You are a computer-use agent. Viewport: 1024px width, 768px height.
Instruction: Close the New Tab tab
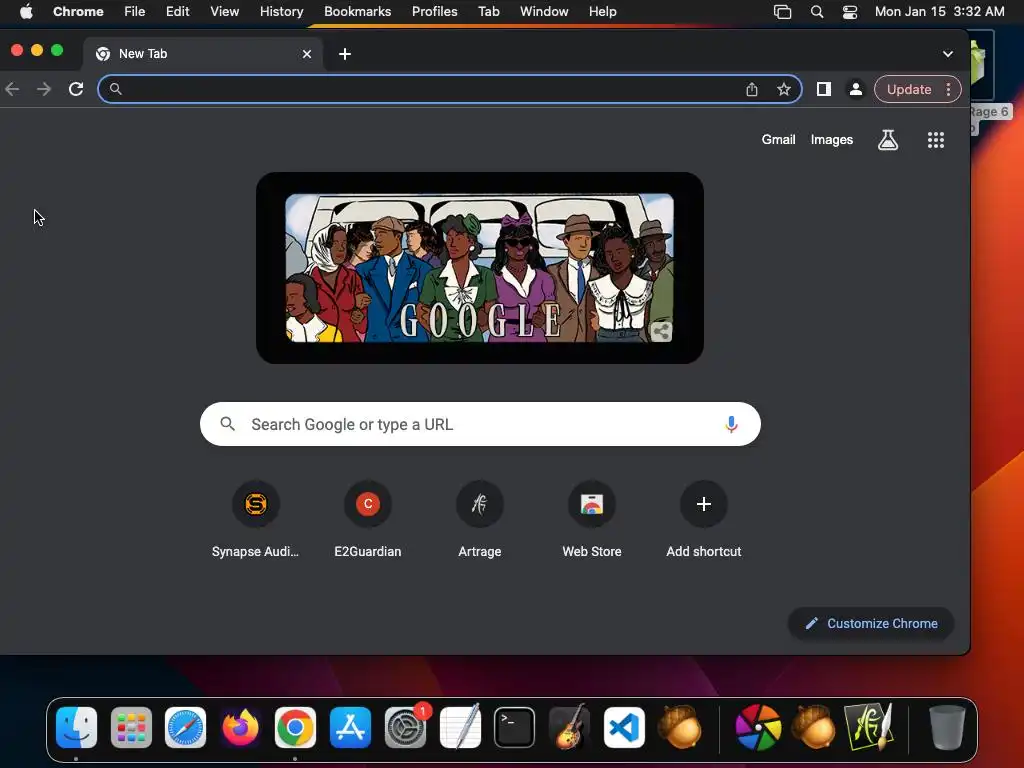click(307, 54)
